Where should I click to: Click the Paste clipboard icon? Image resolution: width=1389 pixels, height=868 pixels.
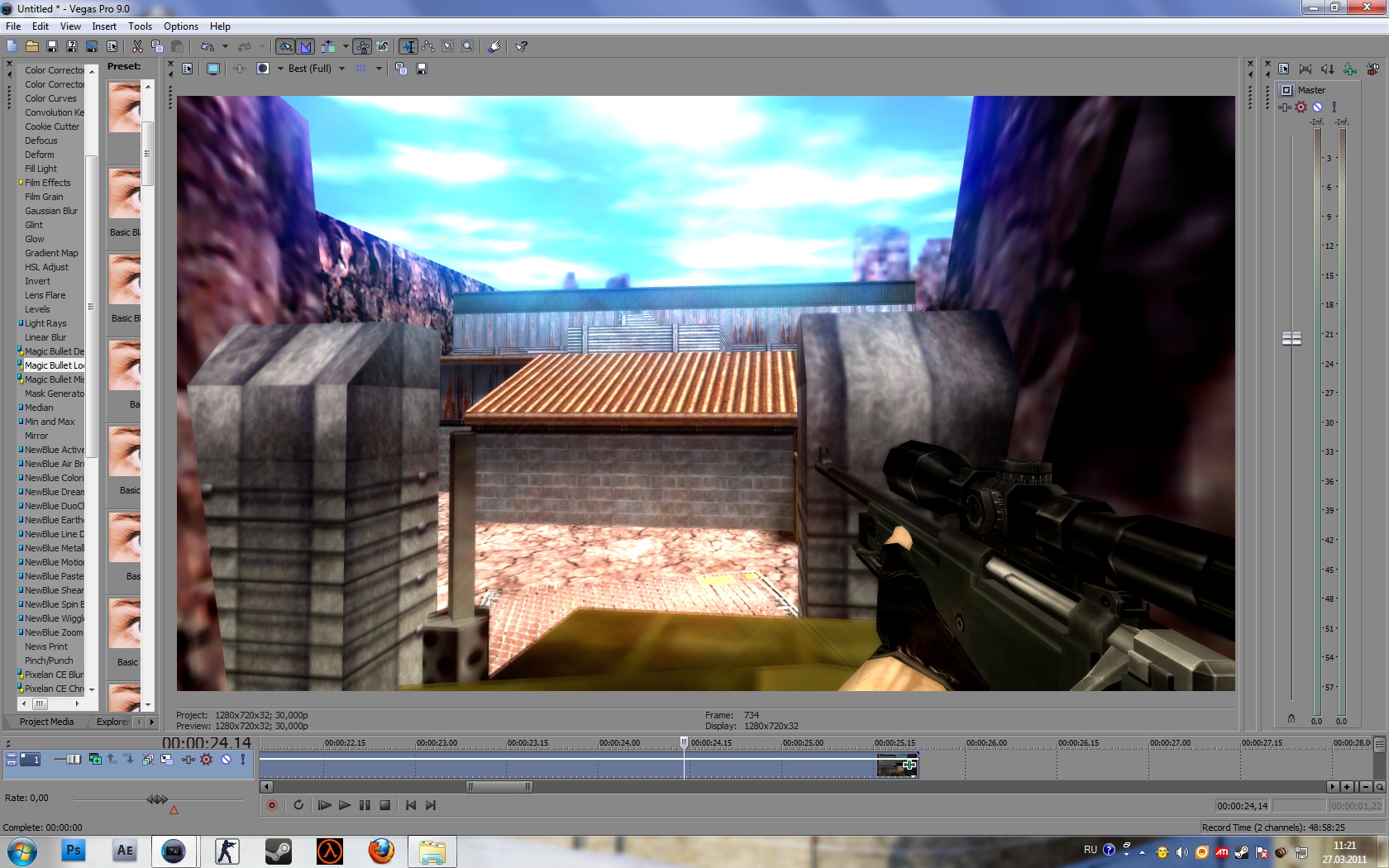[177, 46]
